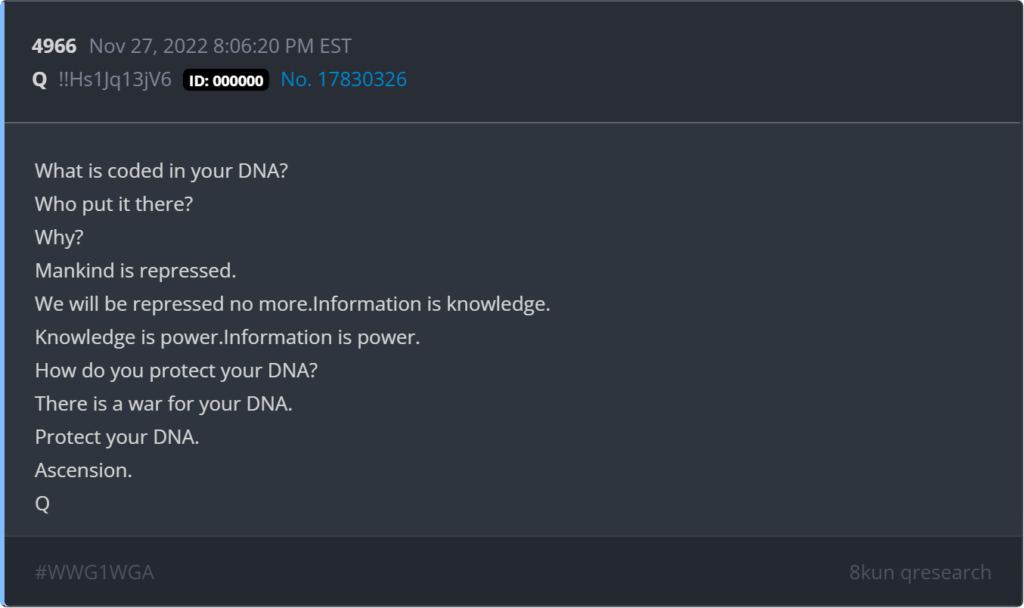Click "There is a war for your DNA."
The image size is (1024, 608).
point(163,404)
